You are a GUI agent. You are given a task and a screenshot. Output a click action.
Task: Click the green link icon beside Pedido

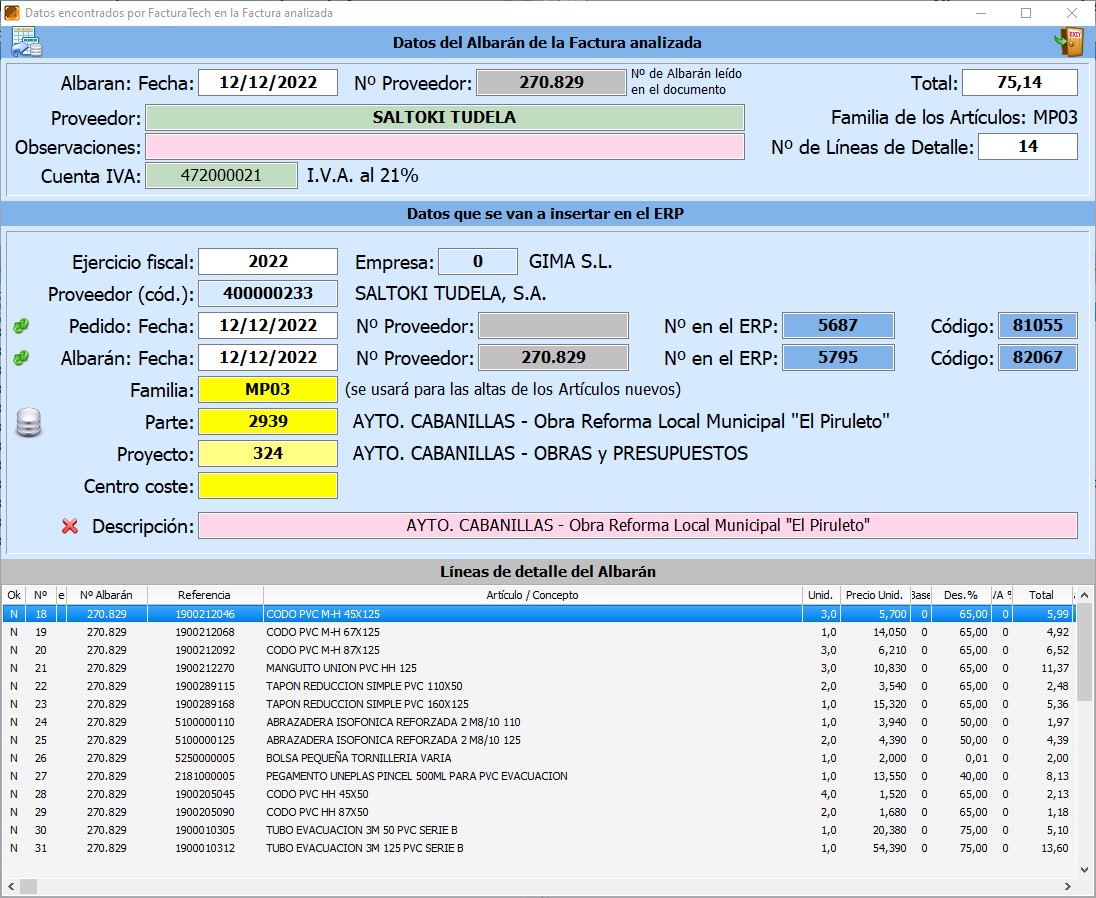coord(21,326)
